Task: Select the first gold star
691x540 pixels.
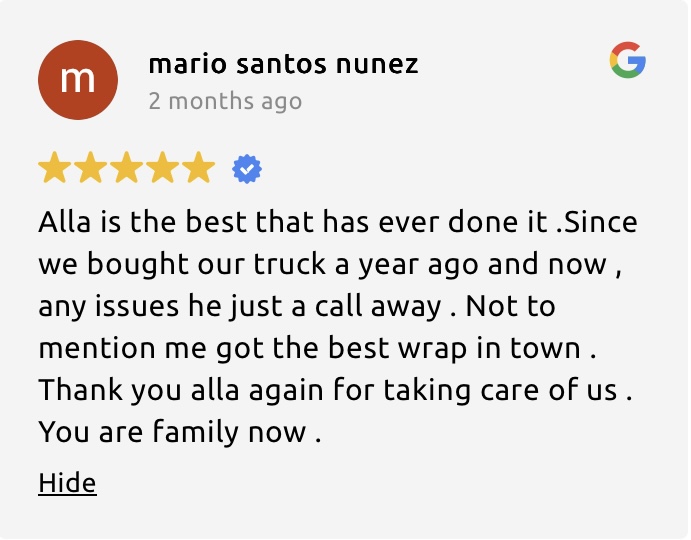Action: (55, 167)
